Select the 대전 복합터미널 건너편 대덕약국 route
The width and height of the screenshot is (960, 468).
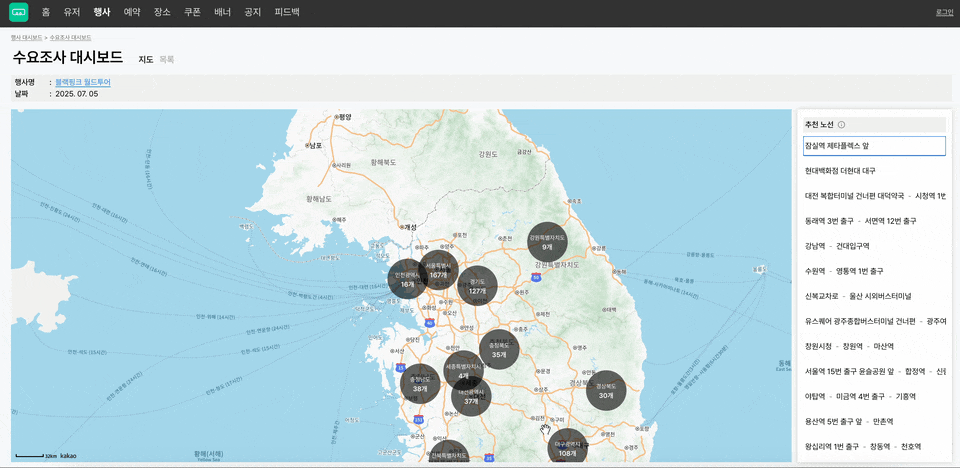[x=874, y=196]
